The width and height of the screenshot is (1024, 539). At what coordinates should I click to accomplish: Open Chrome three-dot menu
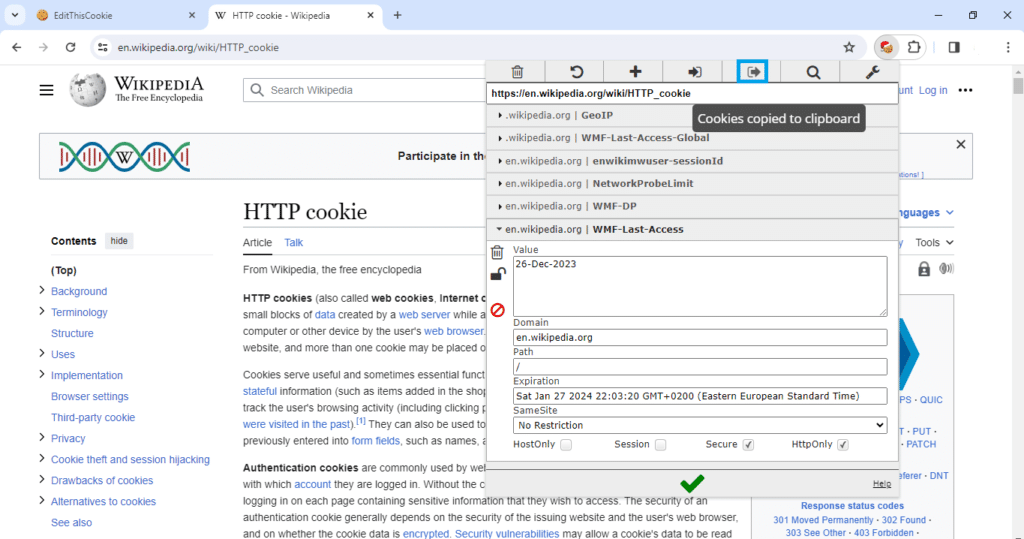[x=1008, y=47]
